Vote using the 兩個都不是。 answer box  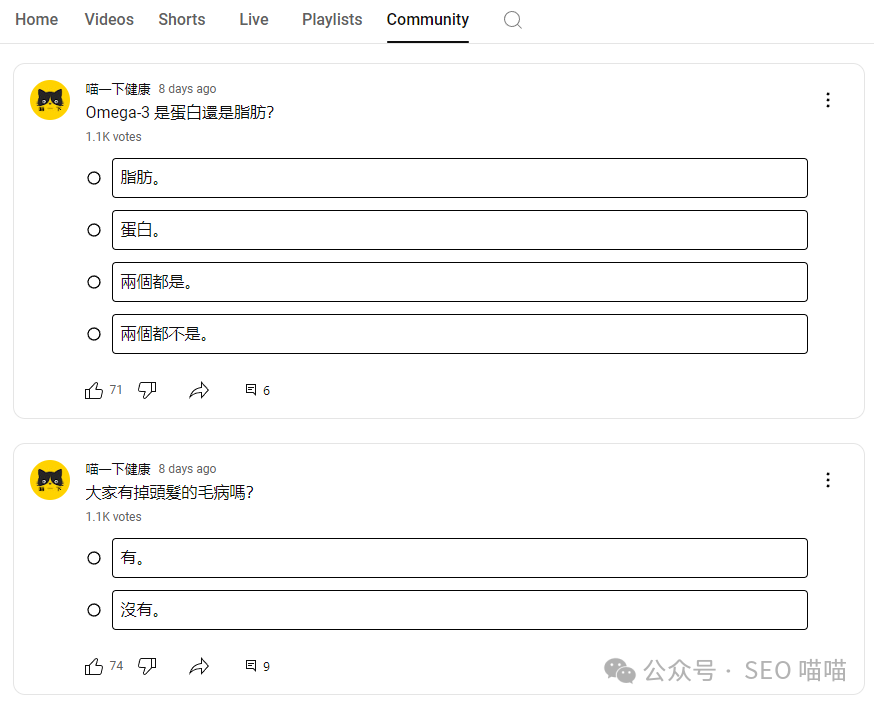tap(460, 334)
